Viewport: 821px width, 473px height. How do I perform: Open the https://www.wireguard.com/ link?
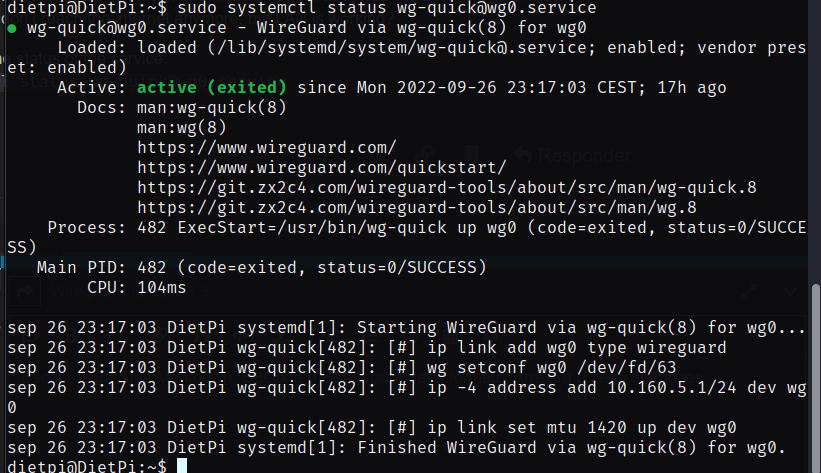[x=267, y=148]
